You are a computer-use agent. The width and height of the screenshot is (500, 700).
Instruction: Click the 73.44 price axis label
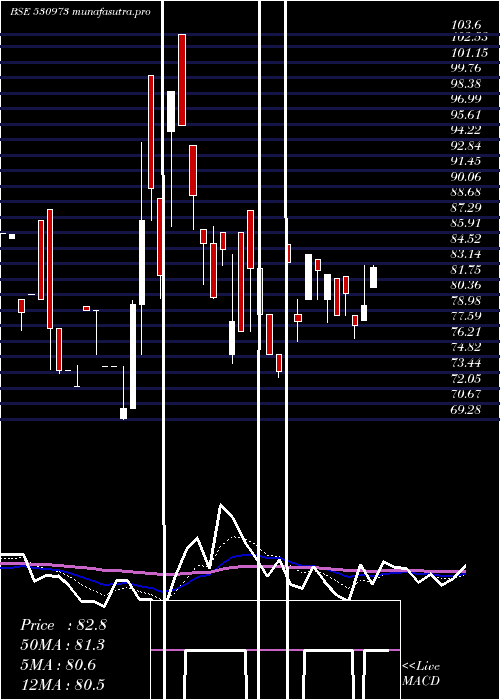point(466,362)
